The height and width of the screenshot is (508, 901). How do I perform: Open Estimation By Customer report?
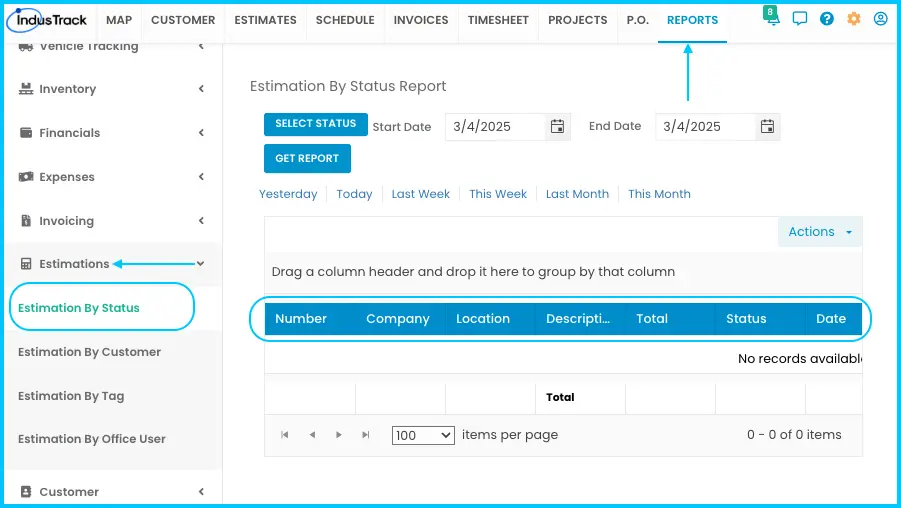(x=89, y=352)
